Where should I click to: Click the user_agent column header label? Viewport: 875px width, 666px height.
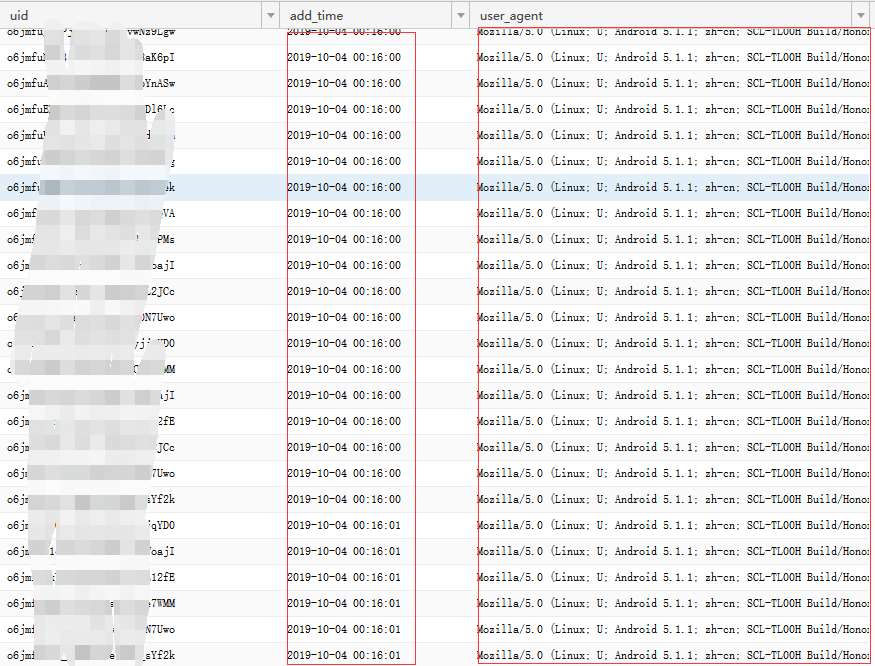pos(511,16)
